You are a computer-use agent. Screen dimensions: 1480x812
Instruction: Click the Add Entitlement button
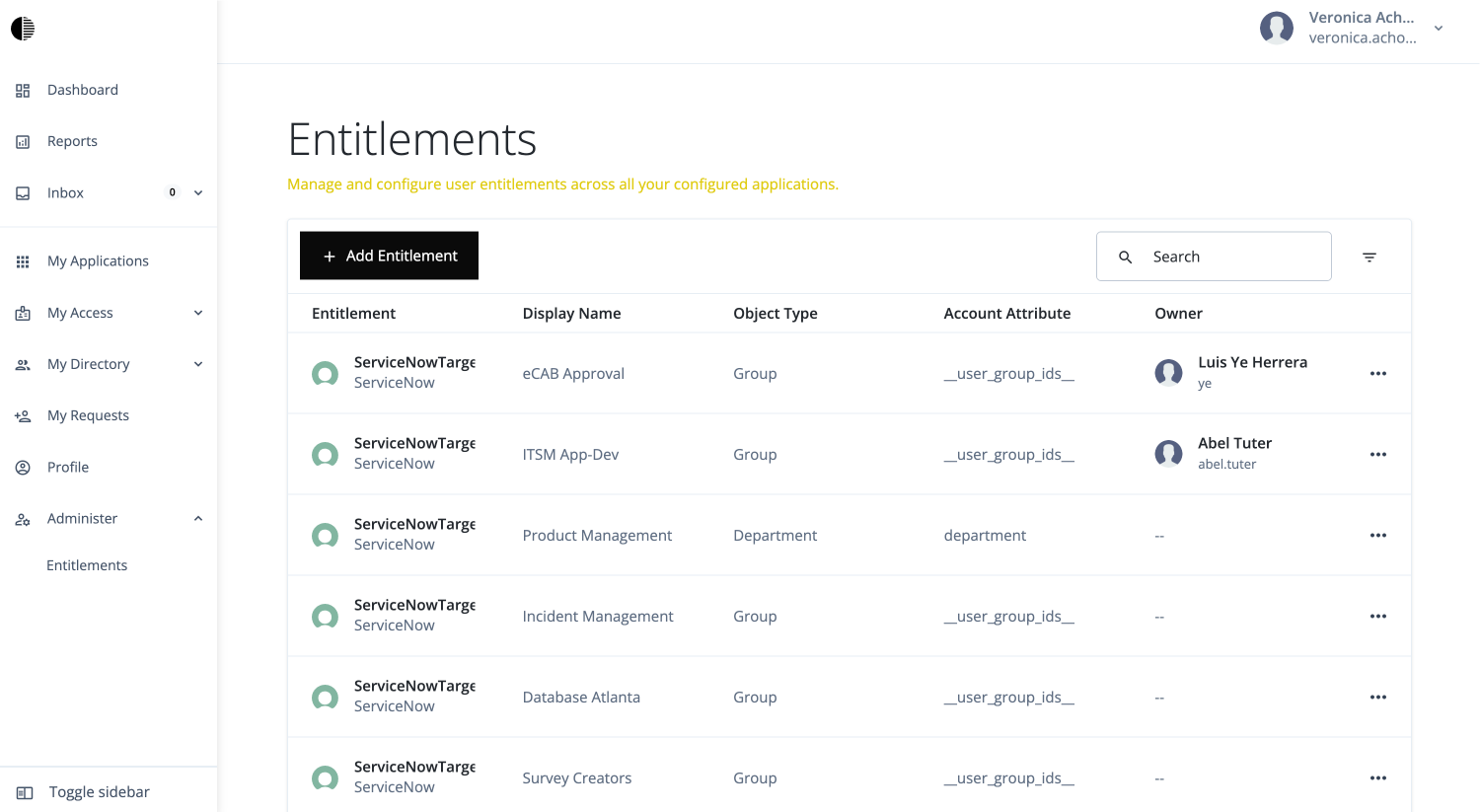389,256
